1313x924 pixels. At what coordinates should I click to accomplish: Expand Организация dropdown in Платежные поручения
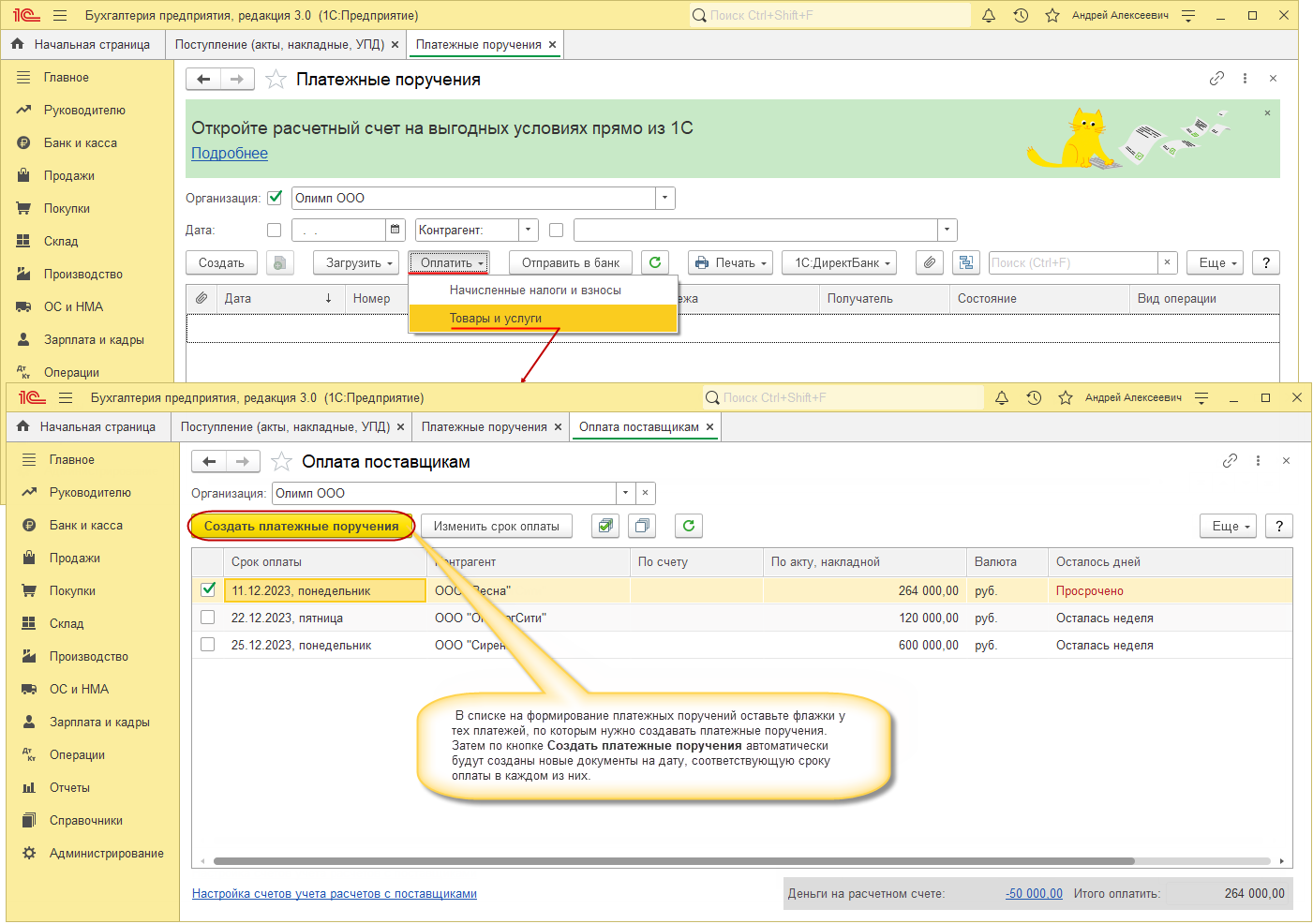coord(665,198)
